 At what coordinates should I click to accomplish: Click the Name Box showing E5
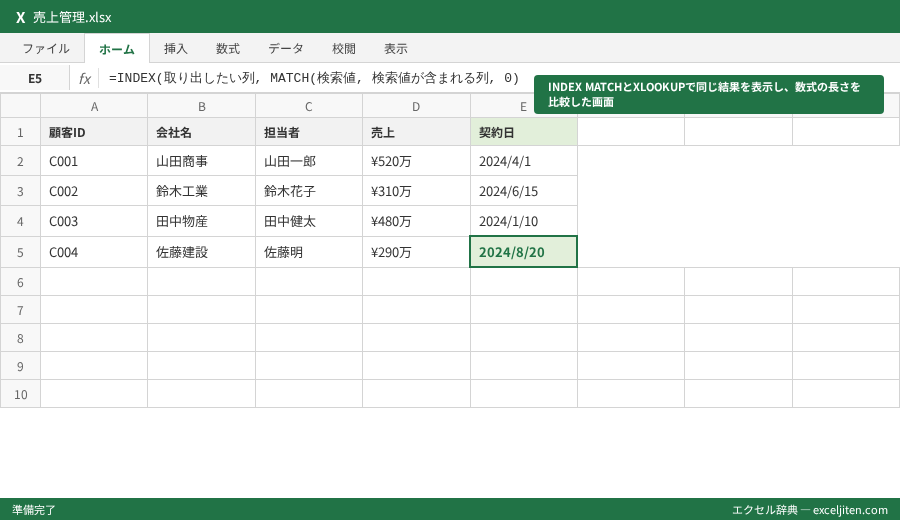coord(35,79)
